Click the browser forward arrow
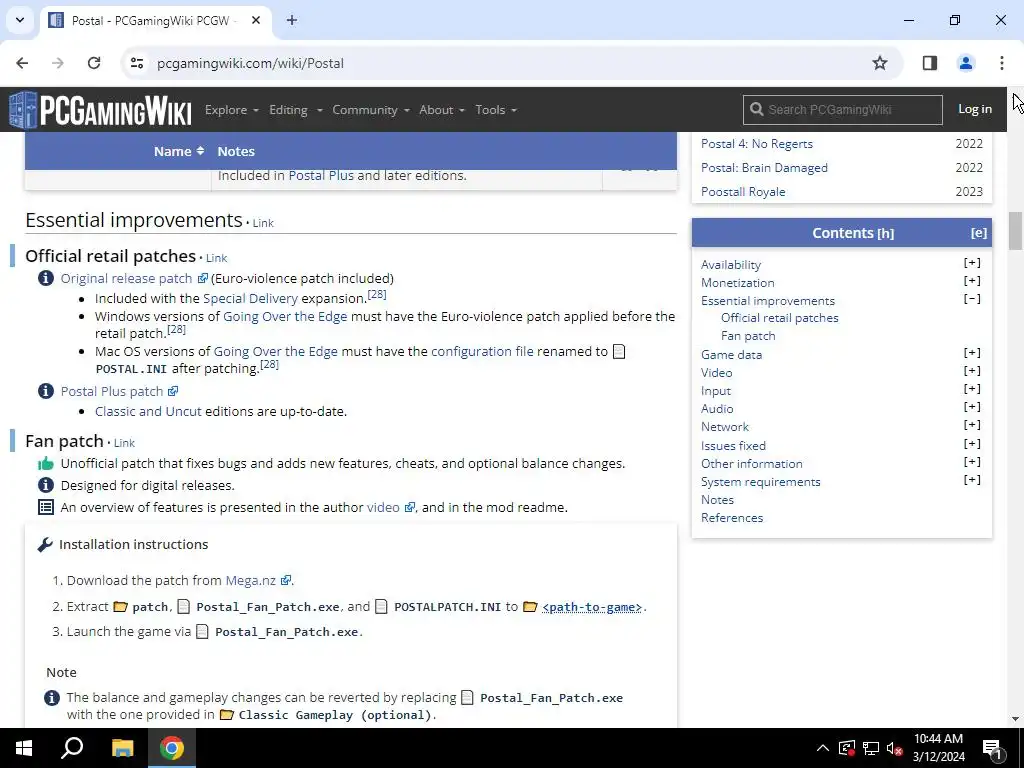 [x=58, y=63]
